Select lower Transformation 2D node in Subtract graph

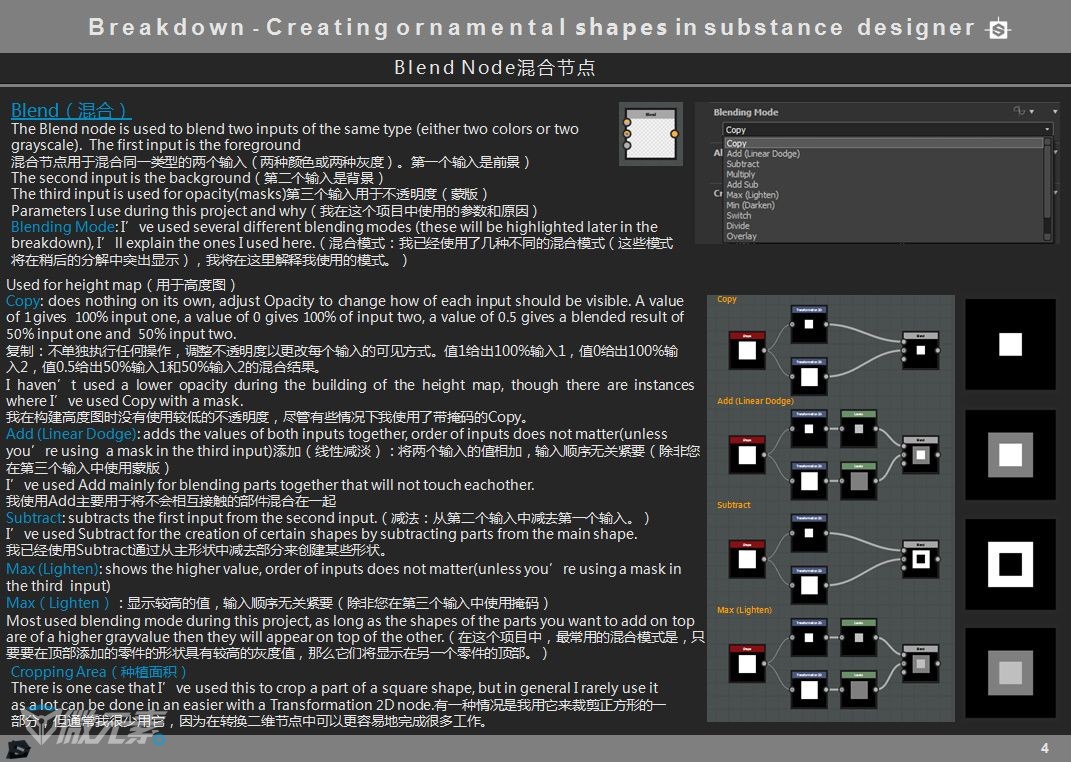pyautogui.click(x=809, y=585)
